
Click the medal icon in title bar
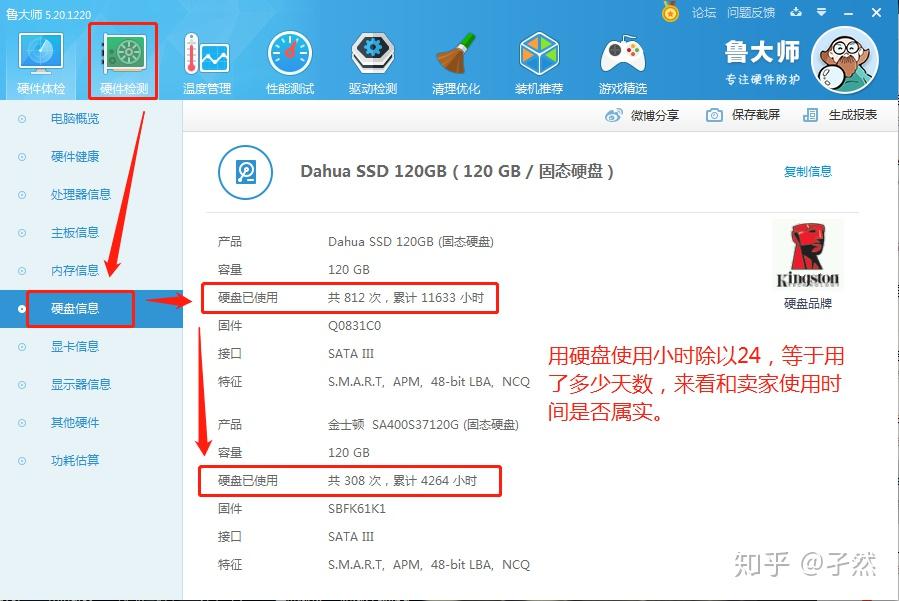670,12
